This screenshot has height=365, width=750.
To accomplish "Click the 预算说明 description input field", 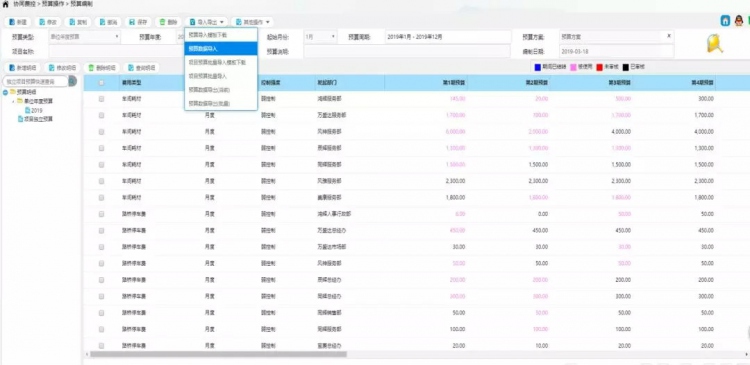I will click(407, 51).
